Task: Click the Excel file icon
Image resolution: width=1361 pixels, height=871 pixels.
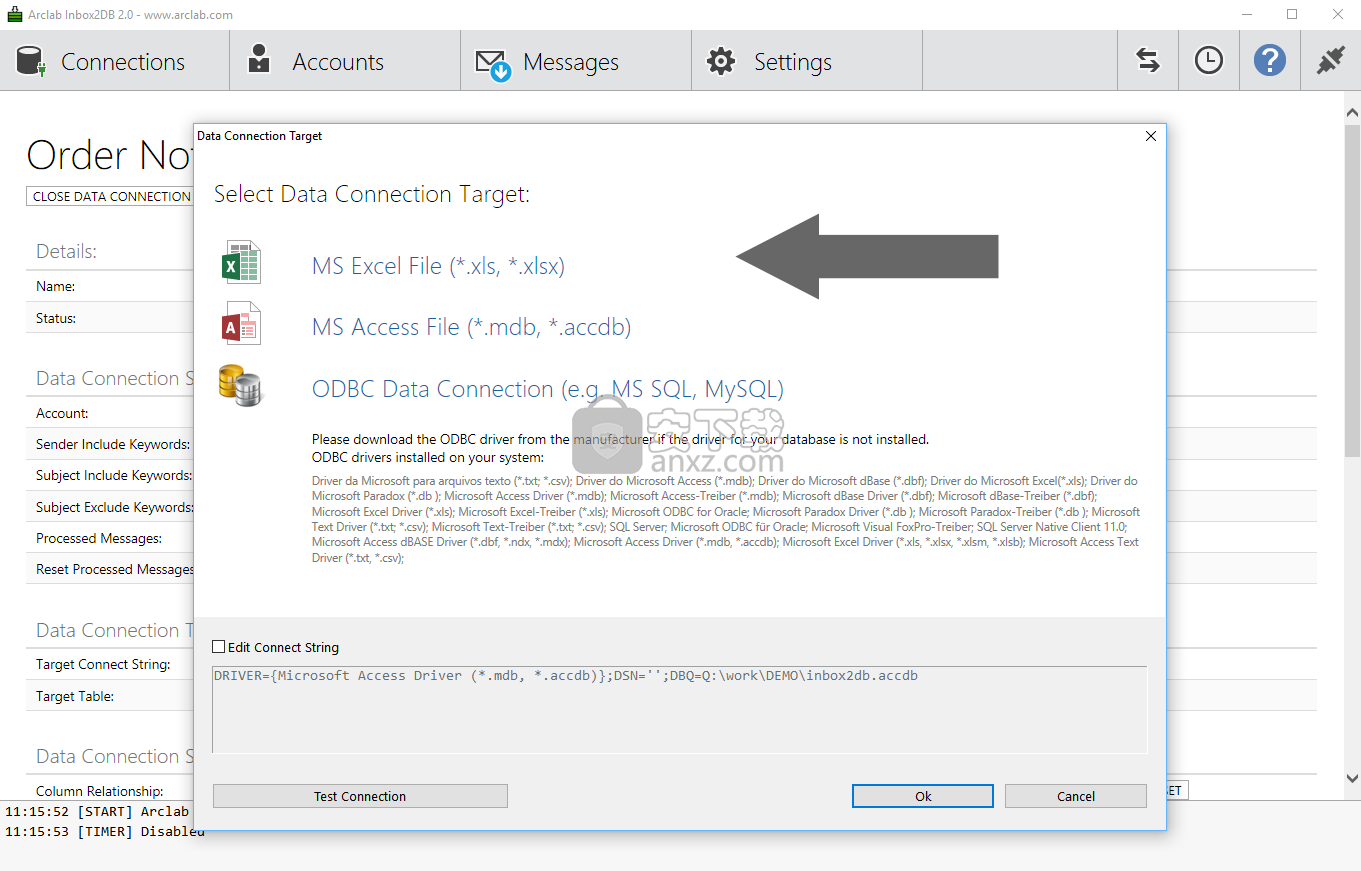Action: pos(240,264)
